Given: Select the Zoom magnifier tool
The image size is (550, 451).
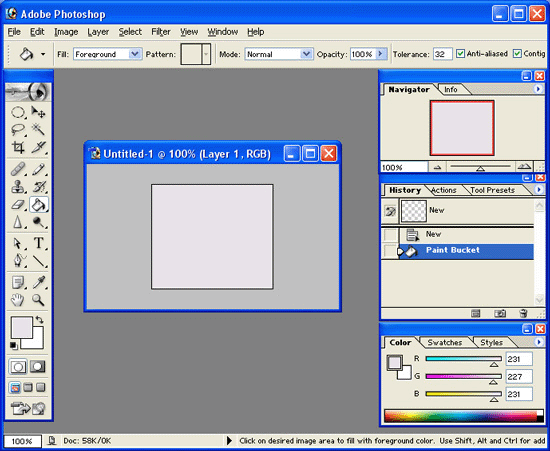Looking at the screenshot, I should click(38, 300).
